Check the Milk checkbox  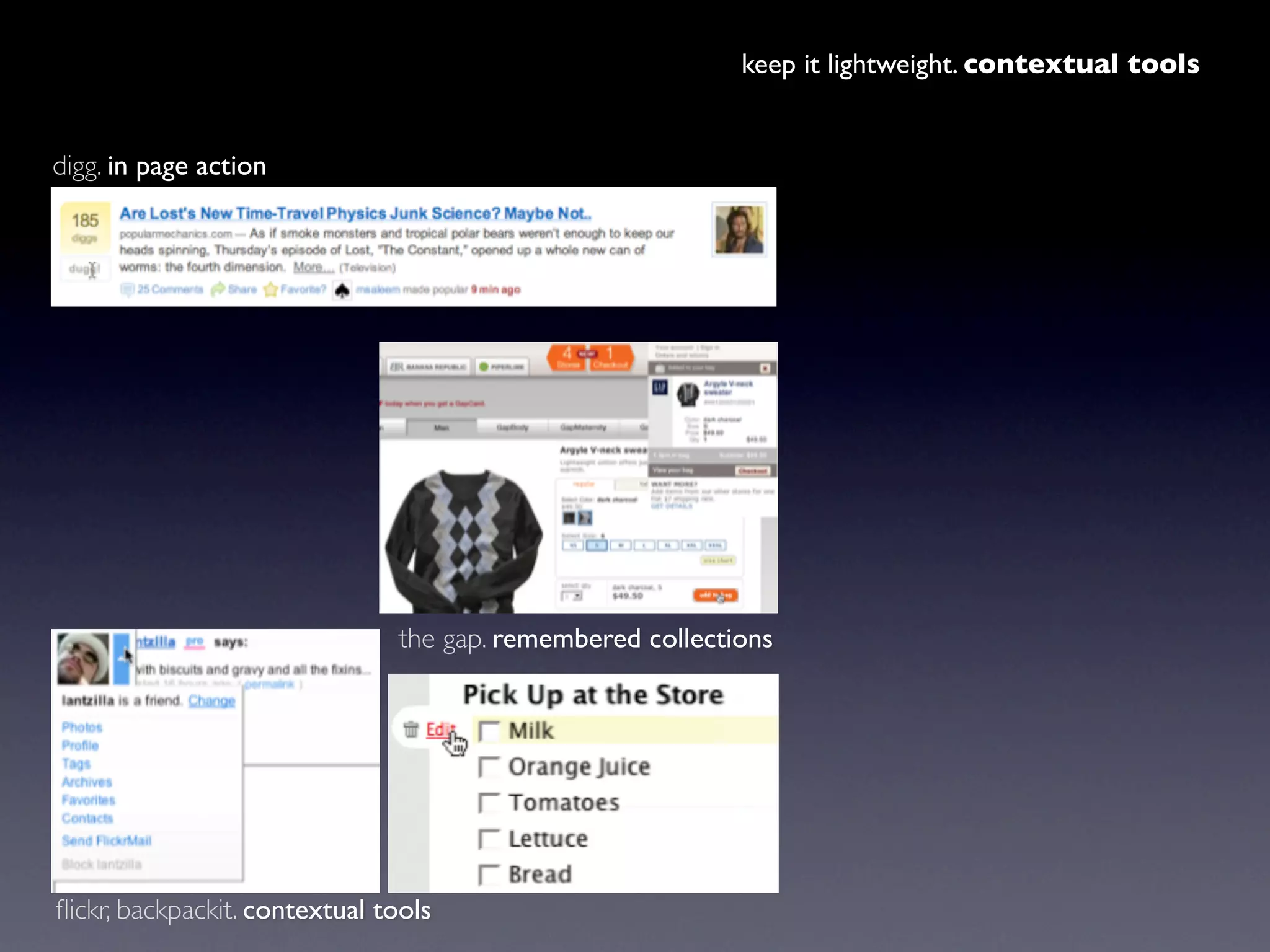489,731
